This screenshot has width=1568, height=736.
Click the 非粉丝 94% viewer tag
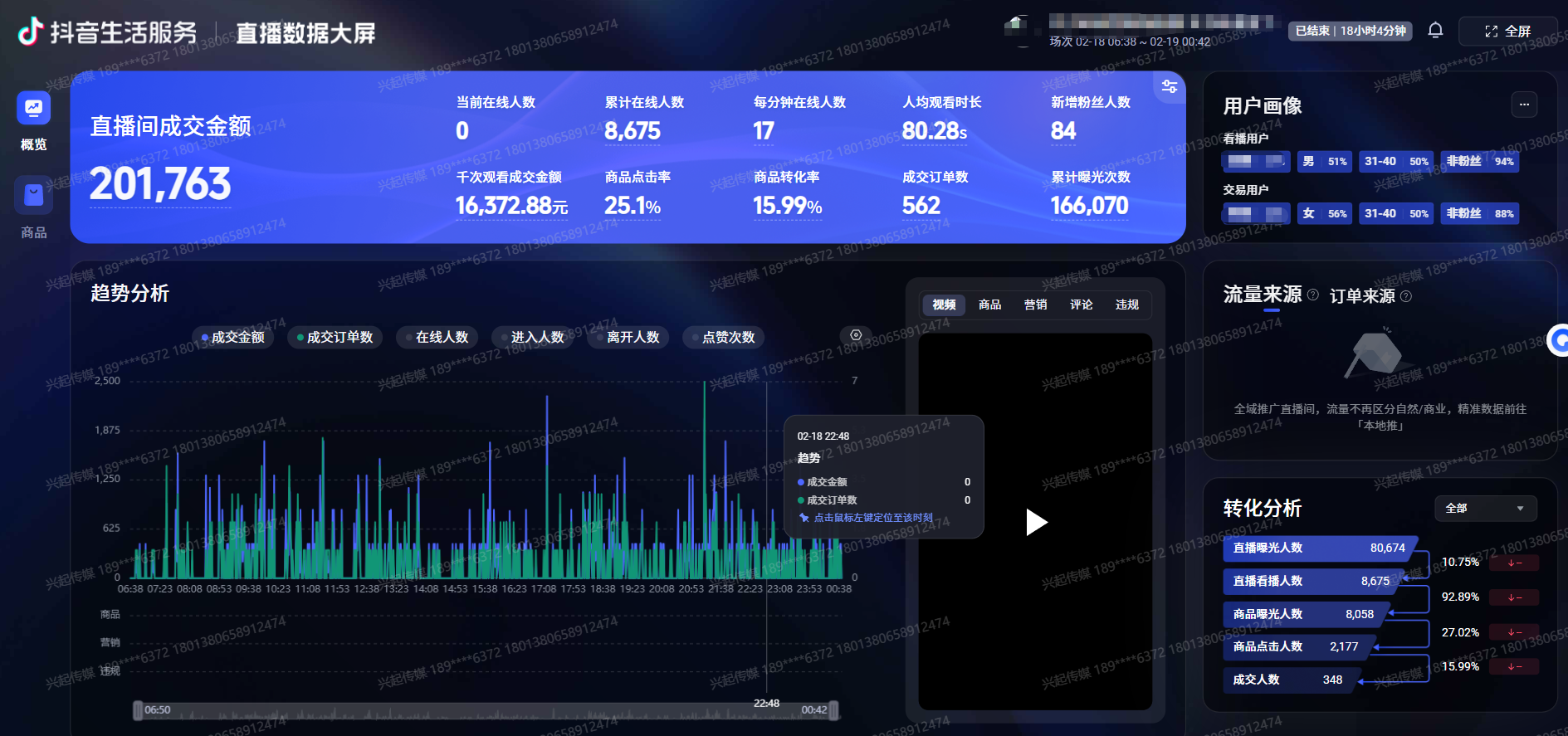[x=1480, y=162]
